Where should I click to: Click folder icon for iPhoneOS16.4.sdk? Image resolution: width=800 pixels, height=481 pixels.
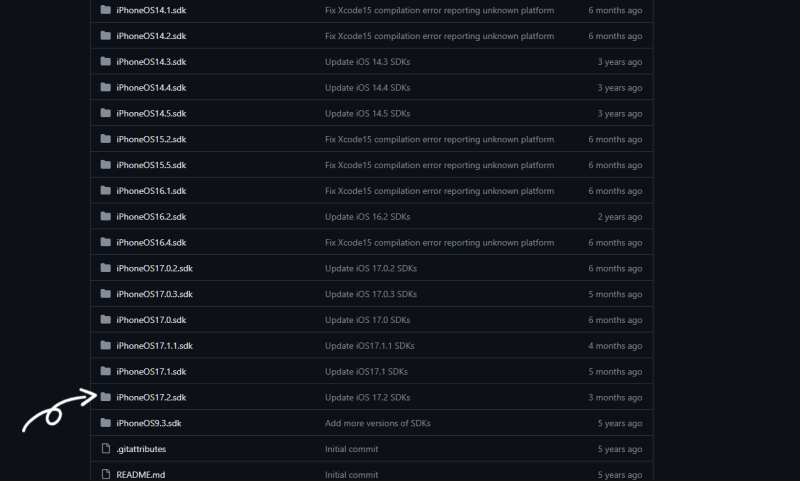pyautogui.click(x=105, y=242)
